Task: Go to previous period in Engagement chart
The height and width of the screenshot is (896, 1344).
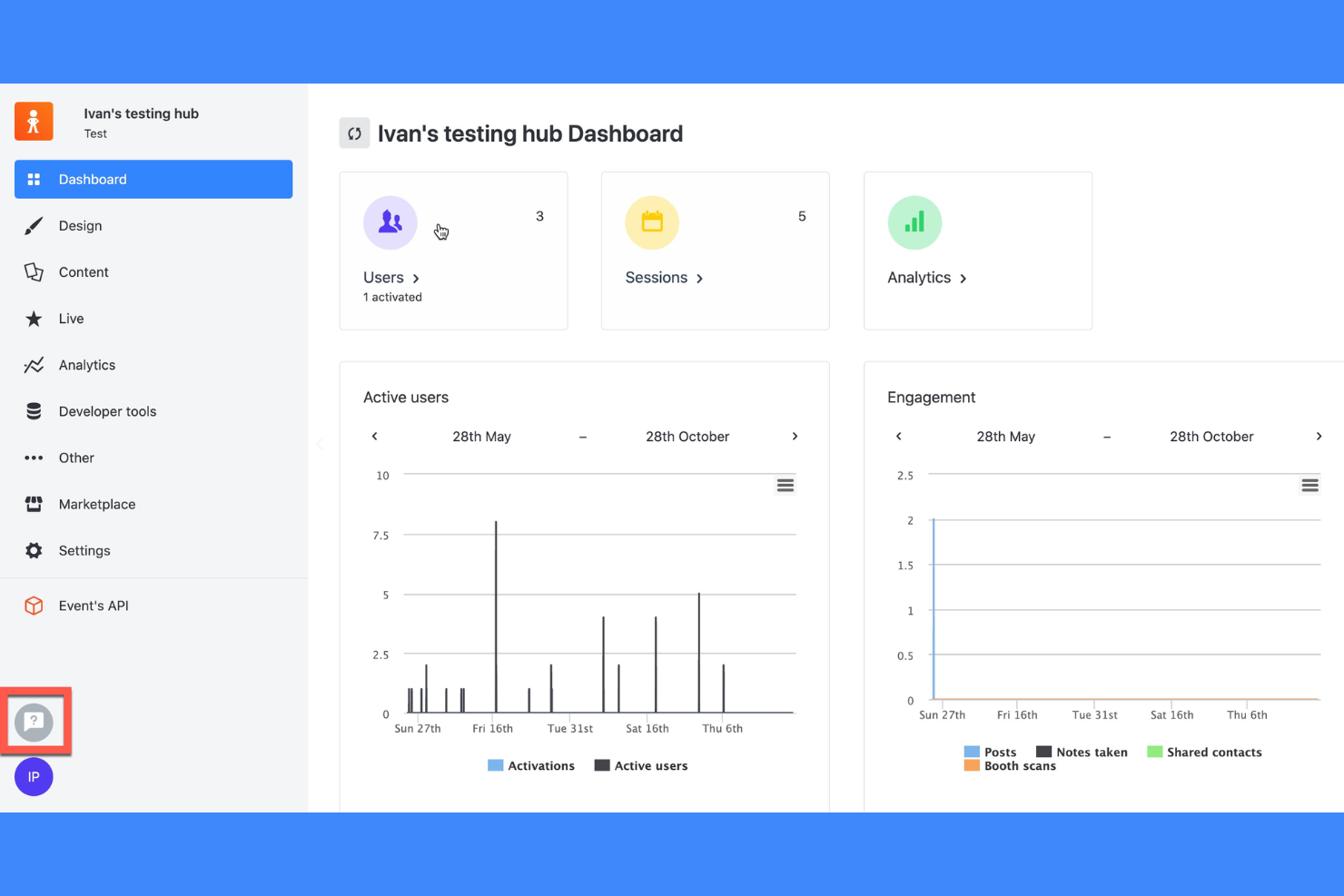Action: [899, 437]
